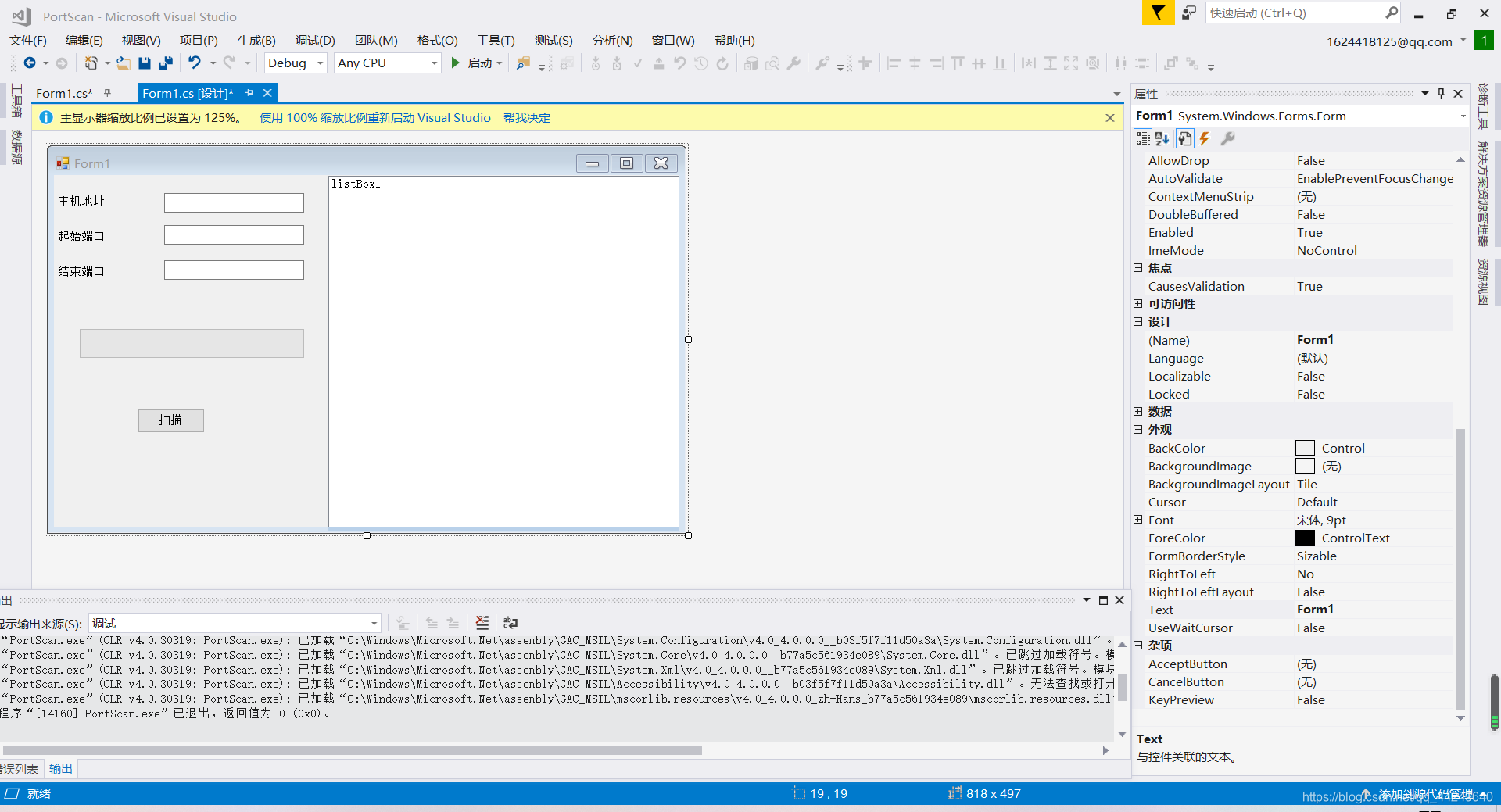Sort properties alphabetically
The width and height of the screenshot is (1501, 812).
1162,139
